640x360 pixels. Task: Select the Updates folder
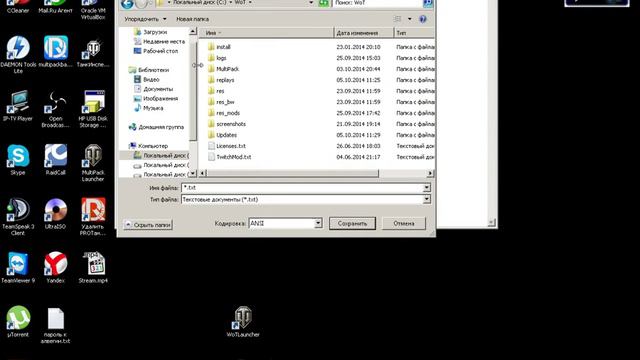click(226, 135)
